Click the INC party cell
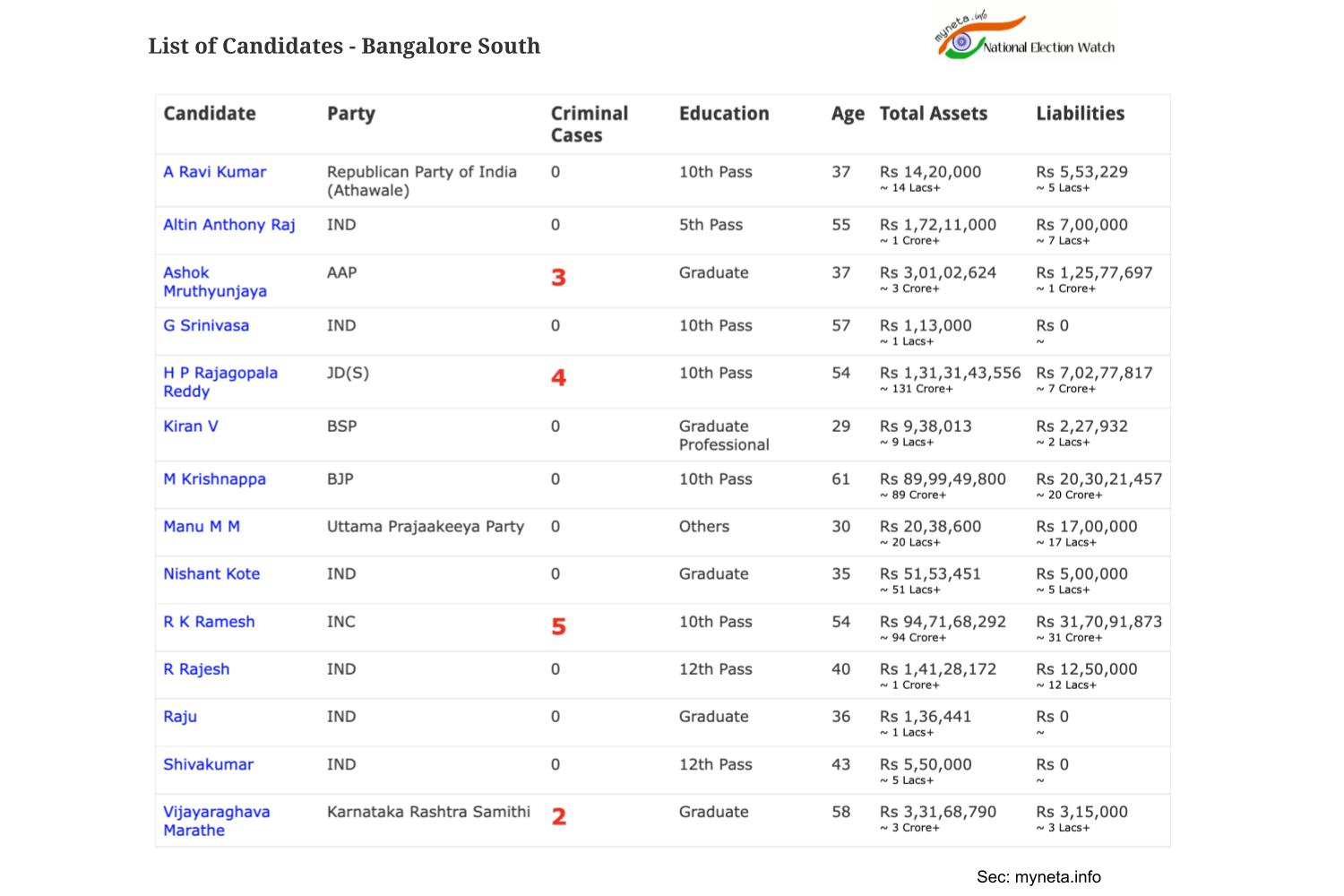The image size is (1344, 896). pyautogui.click(x=341, y=622)
